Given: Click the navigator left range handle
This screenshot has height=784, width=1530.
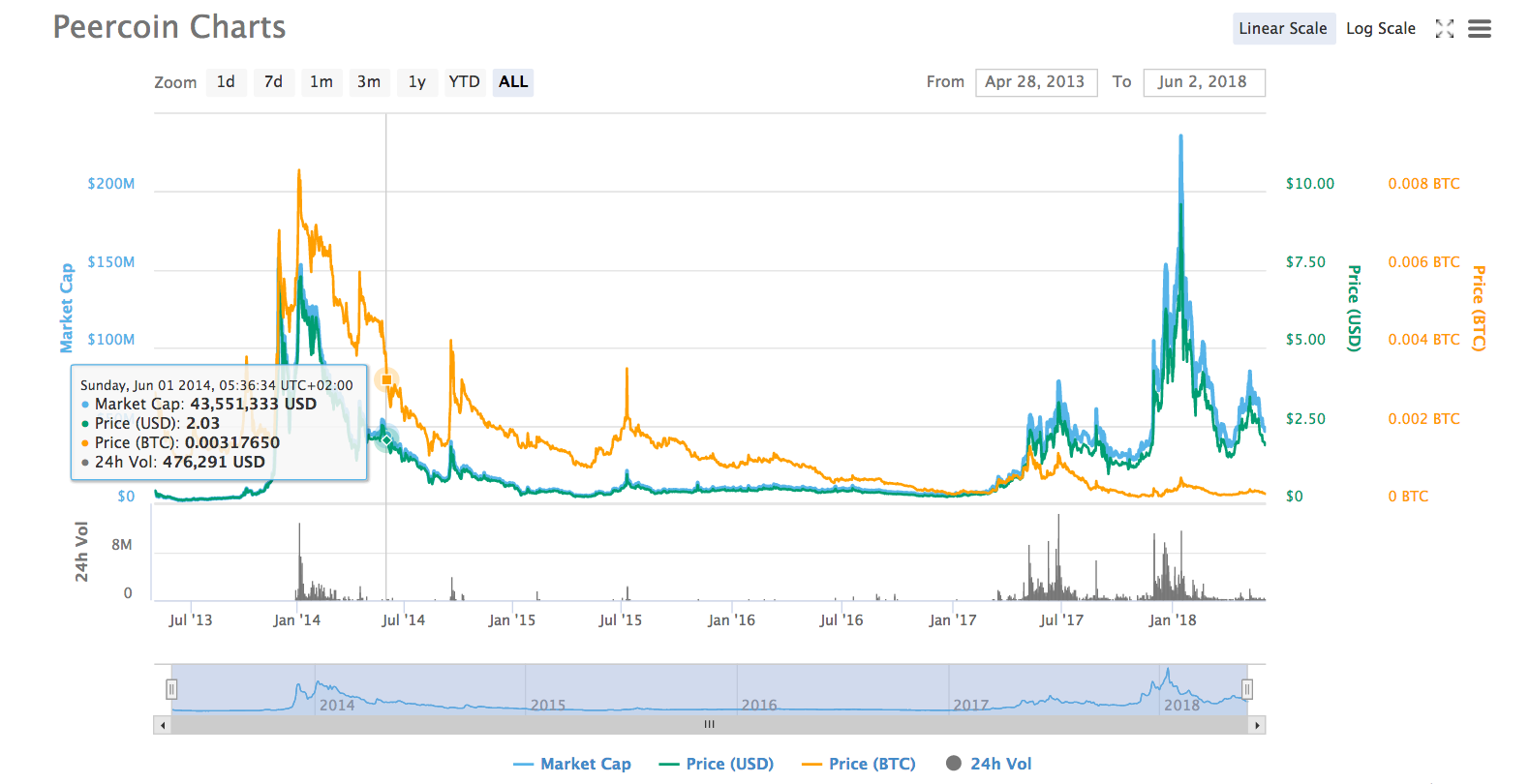Looking at the screenshot, I should pyautogui.click(x=171, y=689).
